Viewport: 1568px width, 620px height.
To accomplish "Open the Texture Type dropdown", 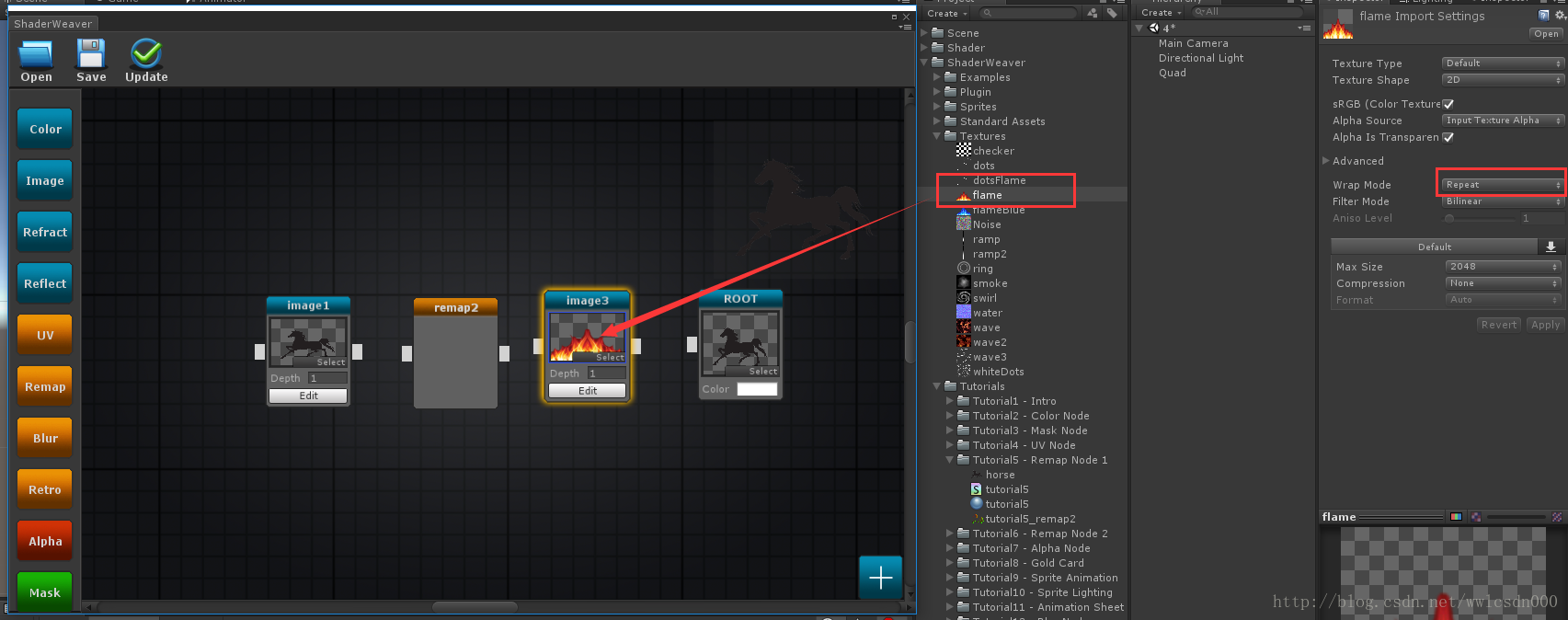I will coord(1503,63).
